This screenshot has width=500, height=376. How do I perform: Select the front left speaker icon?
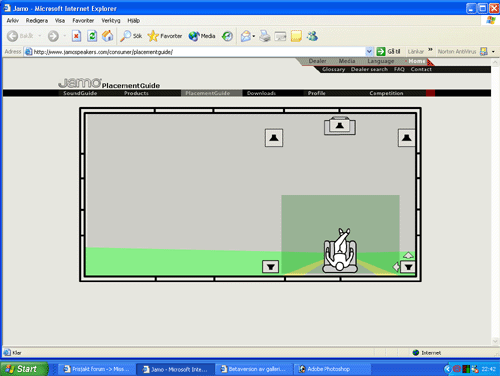pyautogui.click(x=274, y=138)
